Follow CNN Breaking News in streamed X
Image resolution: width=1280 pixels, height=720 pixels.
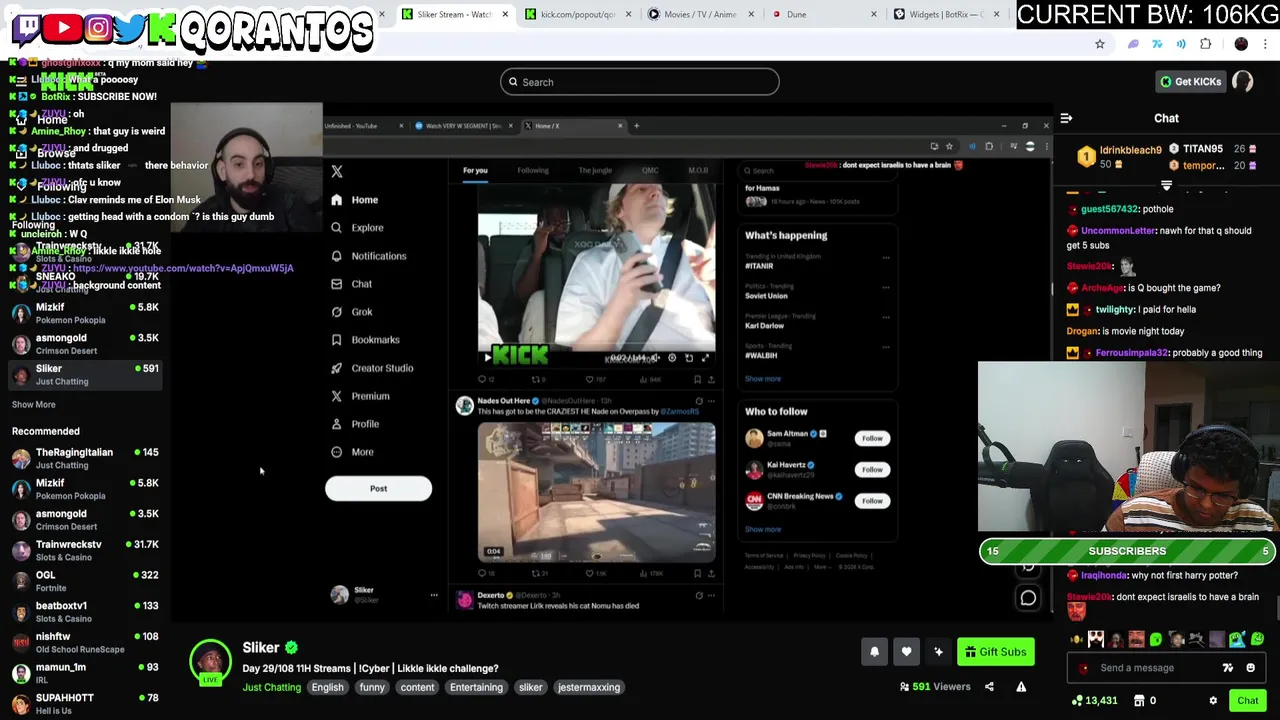point(872,500)
